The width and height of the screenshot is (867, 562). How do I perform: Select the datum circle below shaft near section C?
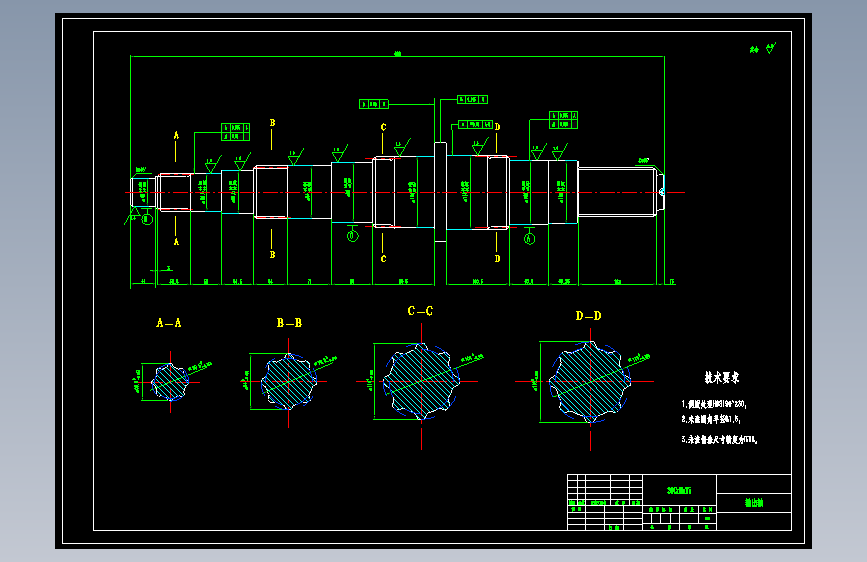pos(353,236)
